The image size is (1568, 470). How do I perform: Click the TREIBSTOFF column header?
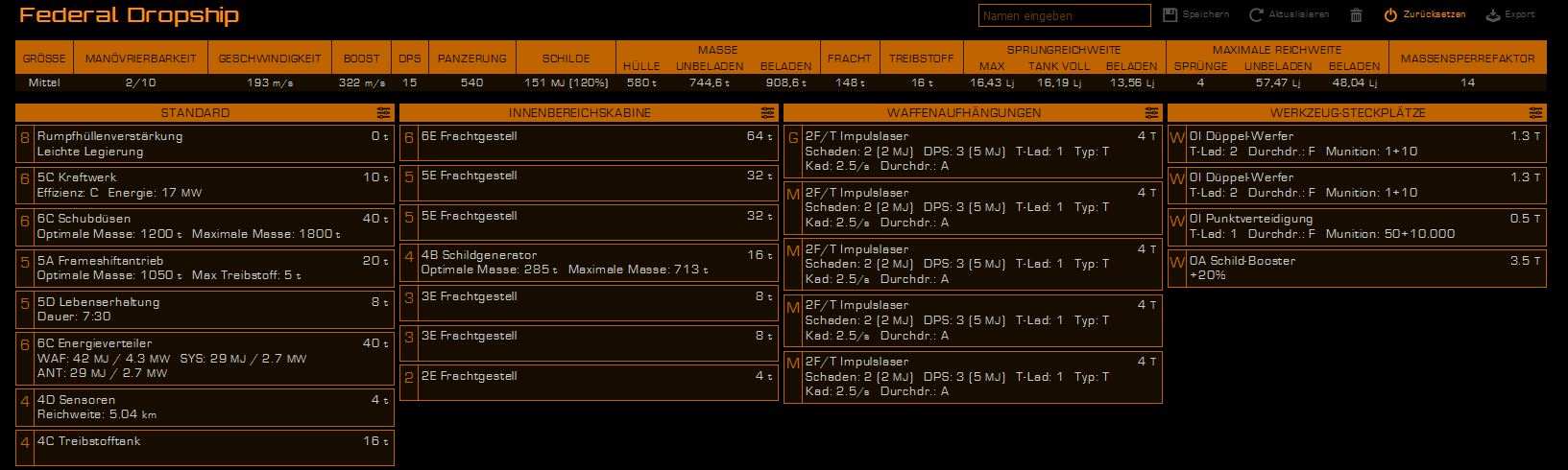point(921,59)
